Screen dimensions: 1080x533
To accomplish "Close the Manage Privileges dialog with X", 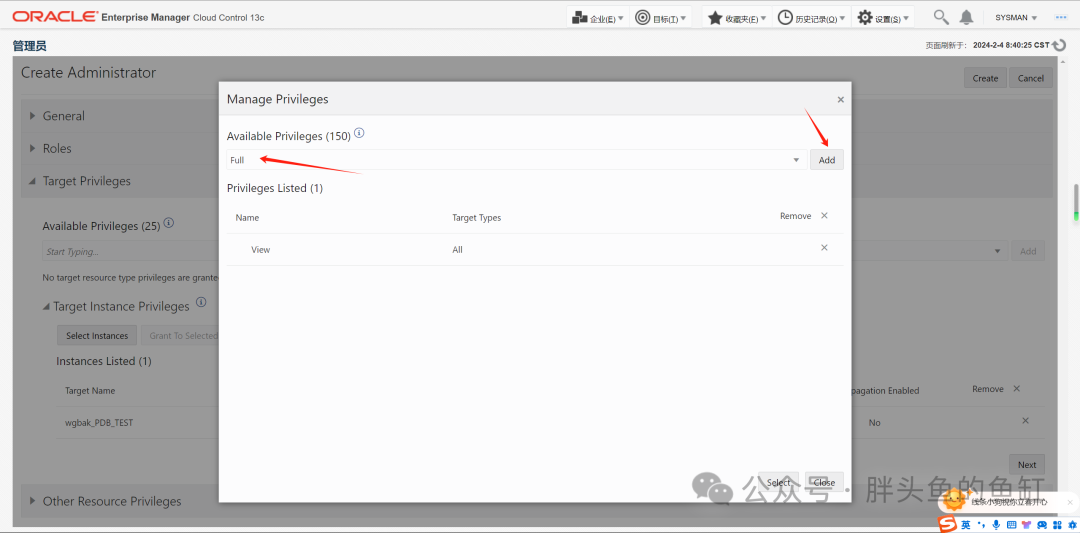I will coord(840,100).
